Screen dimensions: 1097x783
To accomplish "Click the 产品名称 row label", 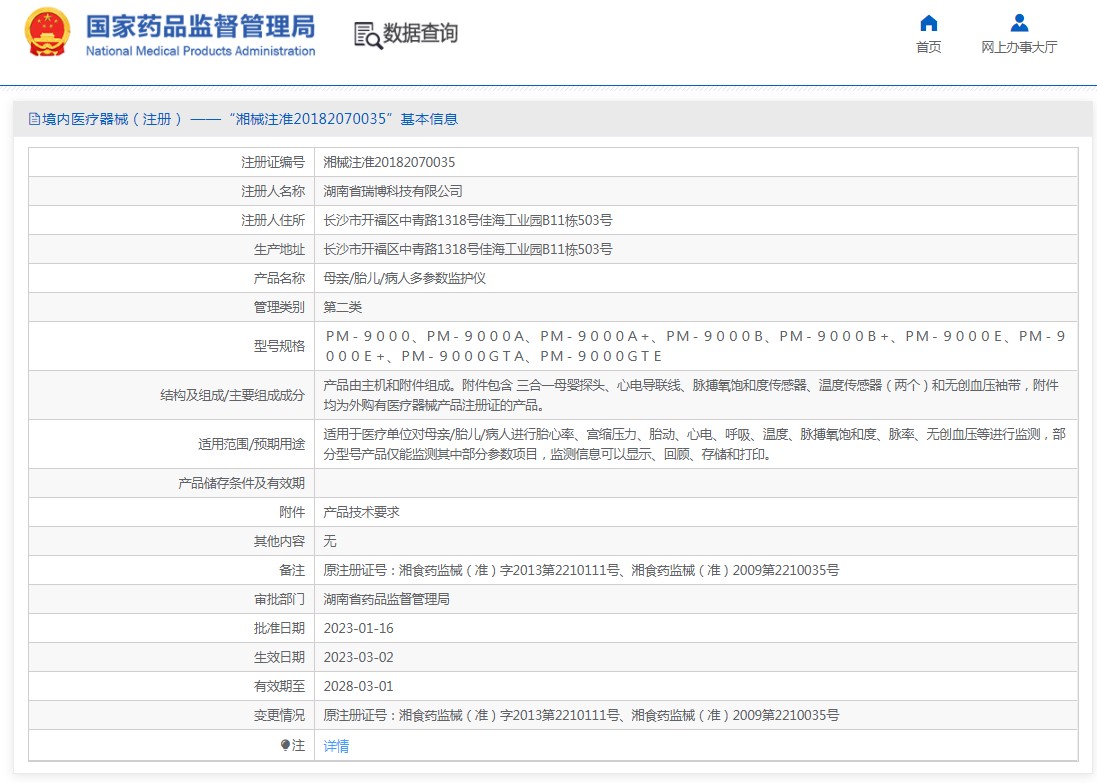I will [x=279, y=278].
